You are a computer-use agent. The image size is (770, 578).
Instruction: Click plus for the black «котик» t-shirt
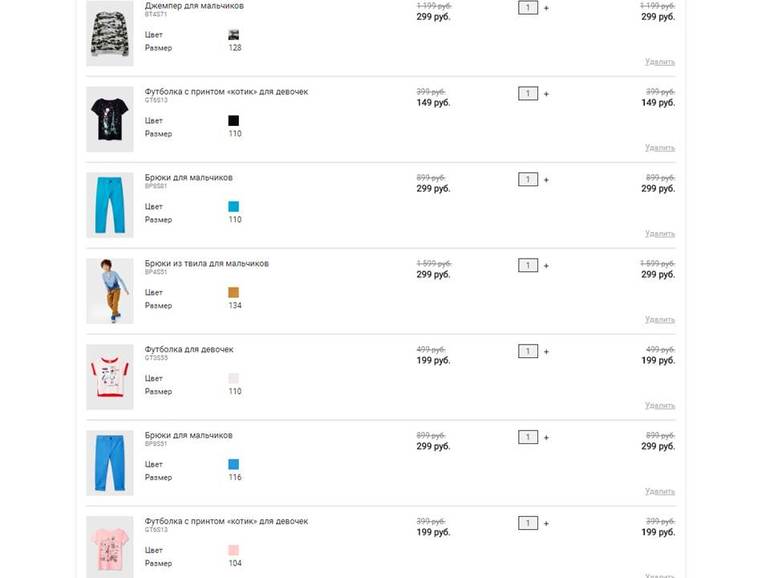(546, 94)
